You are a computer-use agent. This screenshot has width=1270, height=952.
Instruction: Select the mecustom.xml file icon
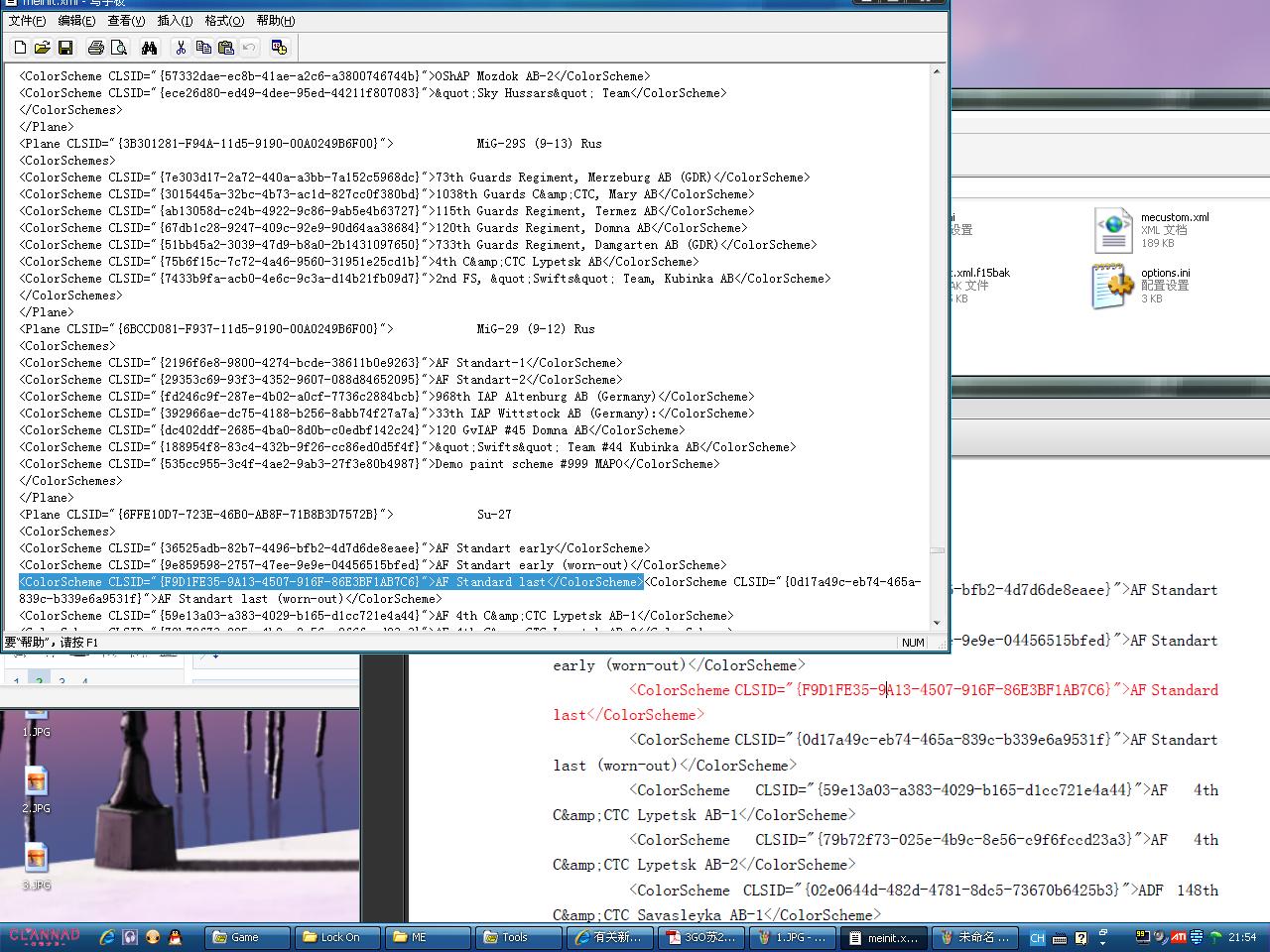tap(1113, 230)
